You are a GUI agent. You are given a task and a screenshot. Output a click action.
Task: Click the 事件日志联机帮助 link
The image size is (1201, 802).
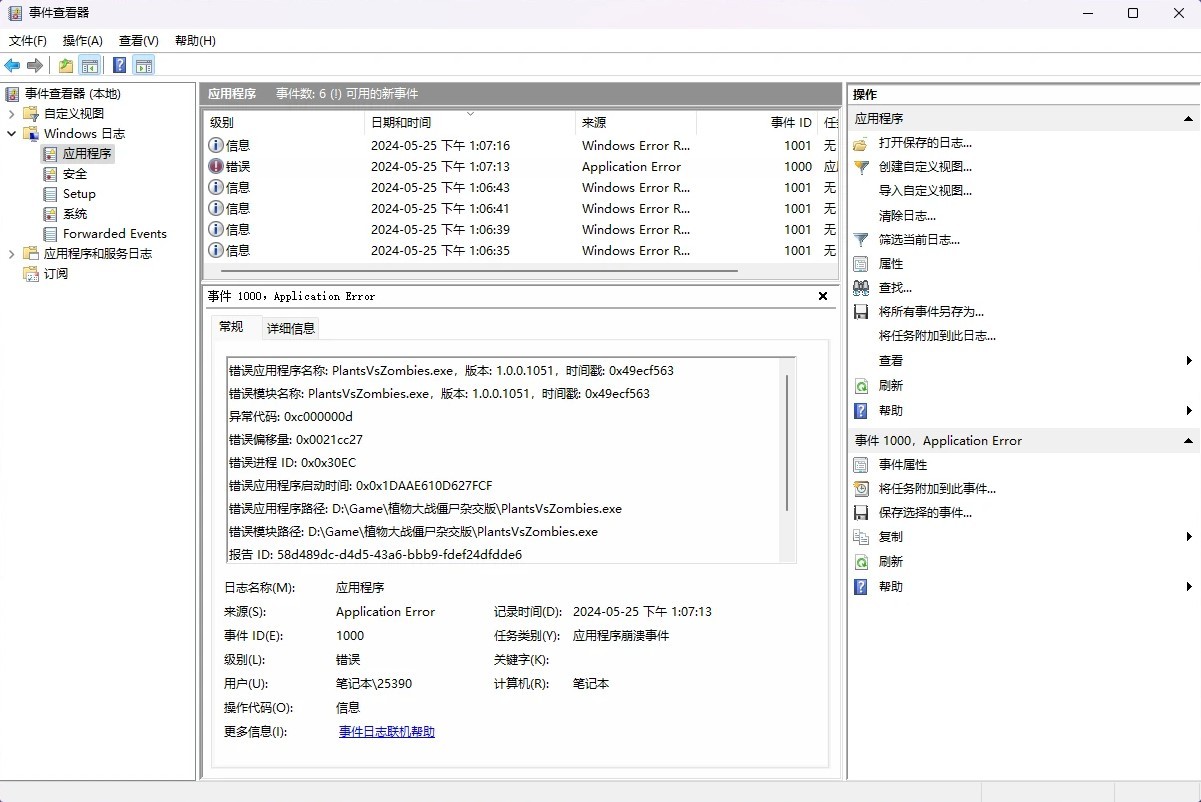[x=386, y=731]
